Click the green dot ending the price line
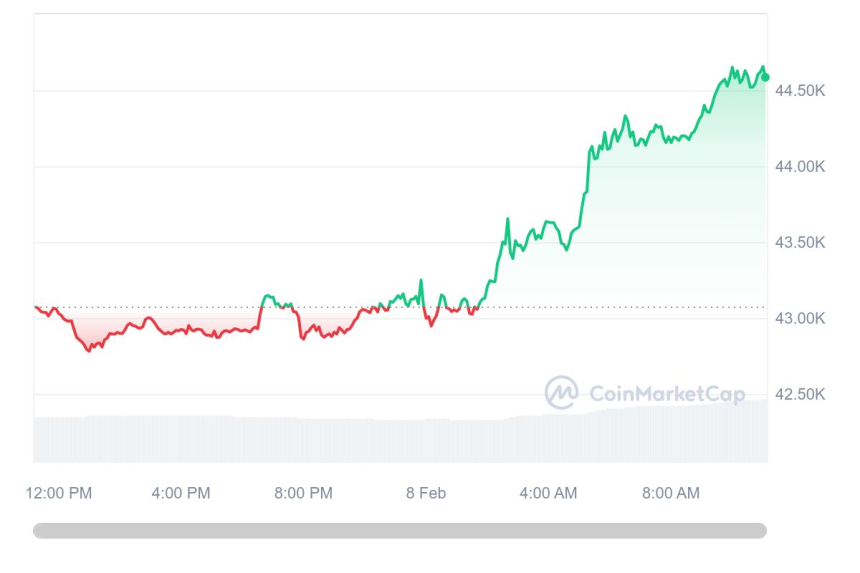860x573 pixels. tap(766, 77)
